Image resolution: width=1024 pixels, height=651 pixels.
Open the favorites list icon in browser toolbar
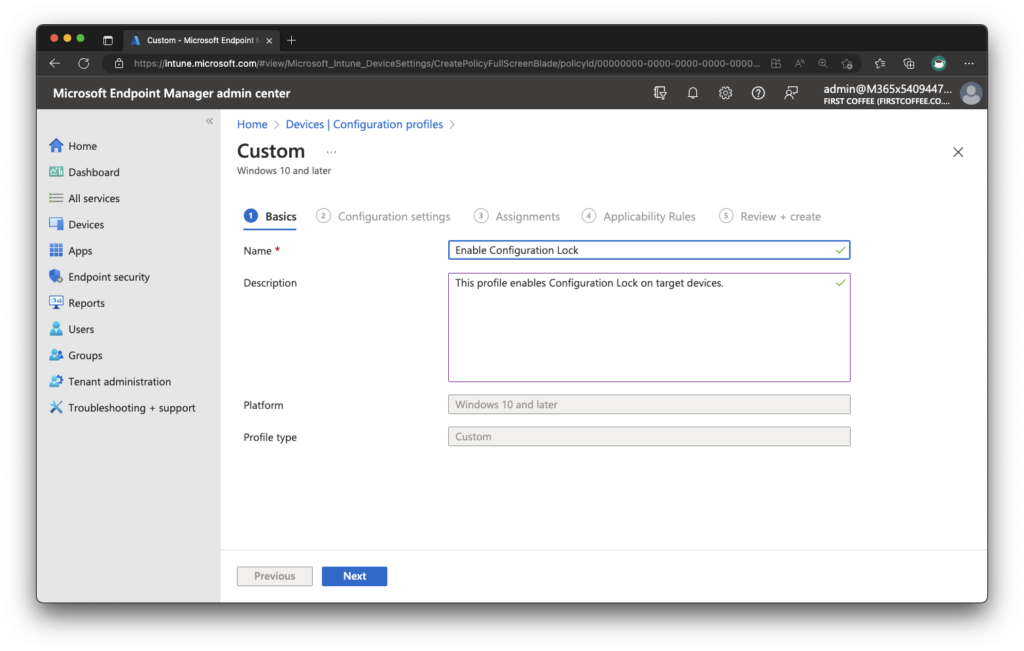coord(880,63)
